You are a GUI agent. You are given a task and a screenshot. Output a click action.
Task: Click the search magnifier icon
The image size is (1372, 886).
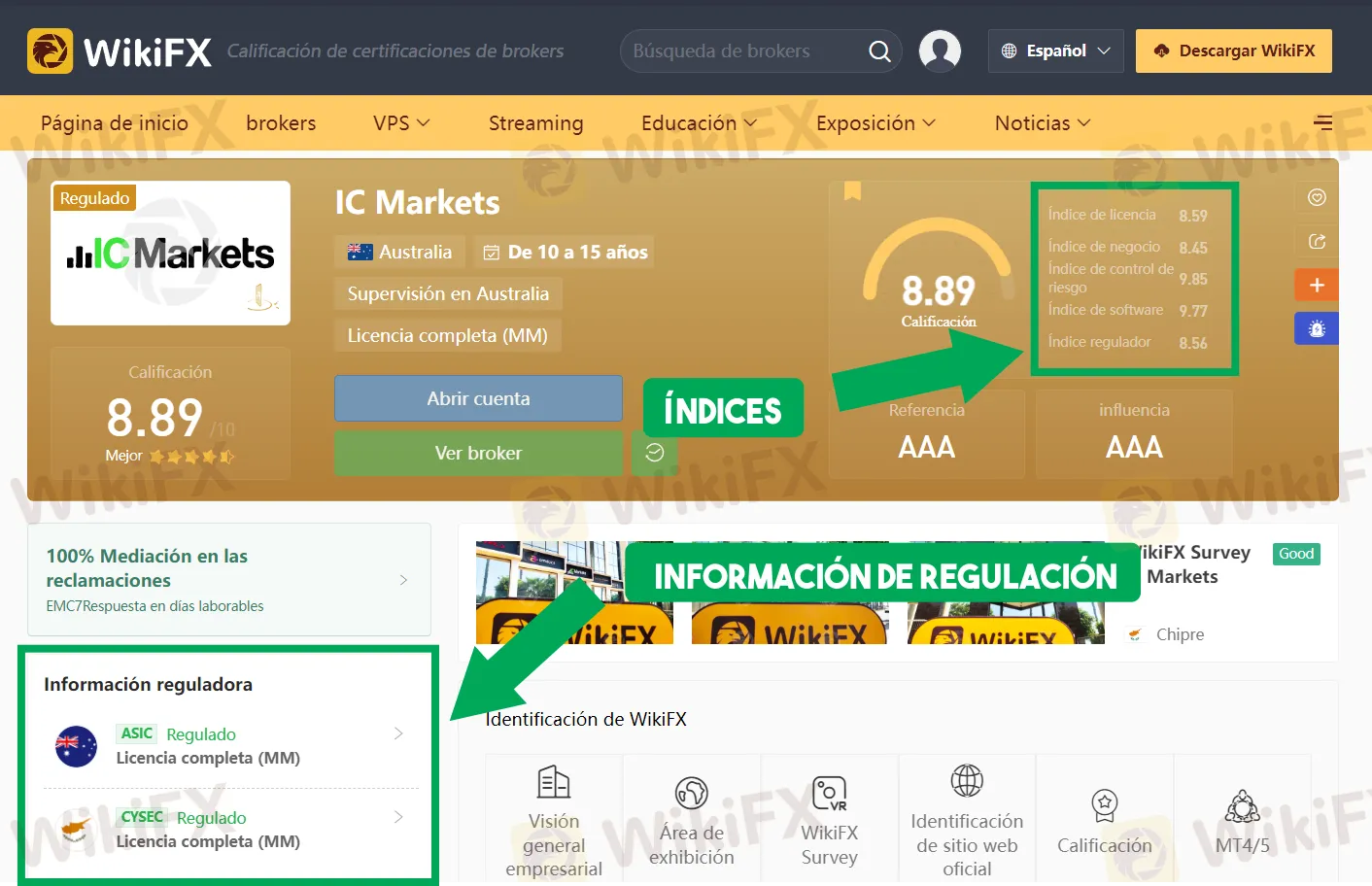coord(879,51)
